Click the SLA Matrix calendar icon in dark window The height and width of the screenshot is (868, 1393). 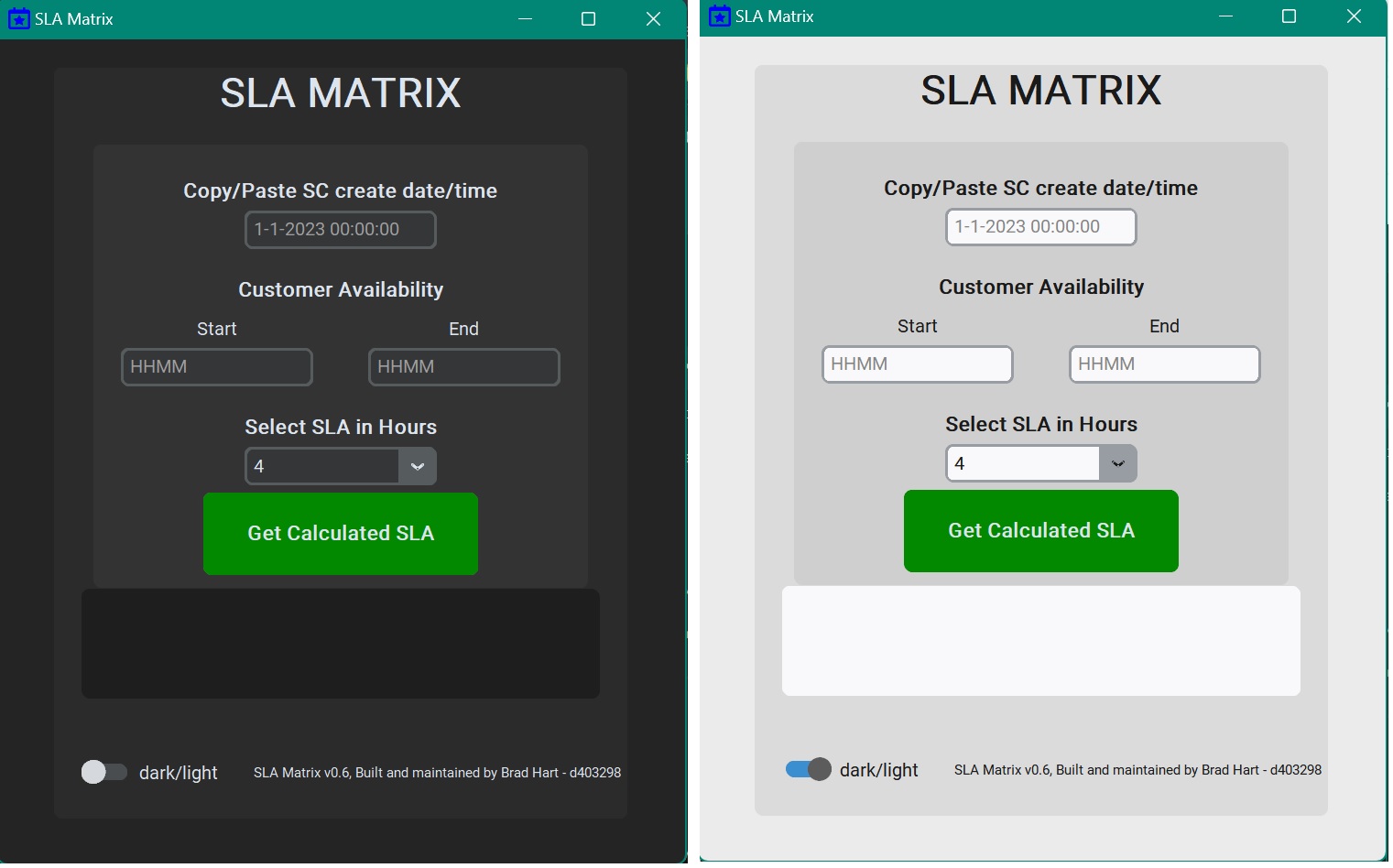[x=18, y=18]
